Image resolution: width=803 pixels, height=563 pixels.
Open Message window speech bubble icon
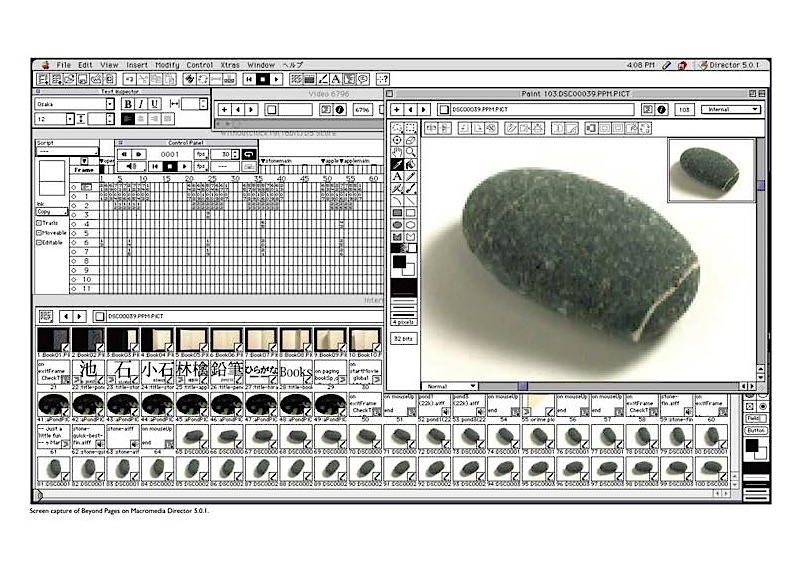pos(363,79)
